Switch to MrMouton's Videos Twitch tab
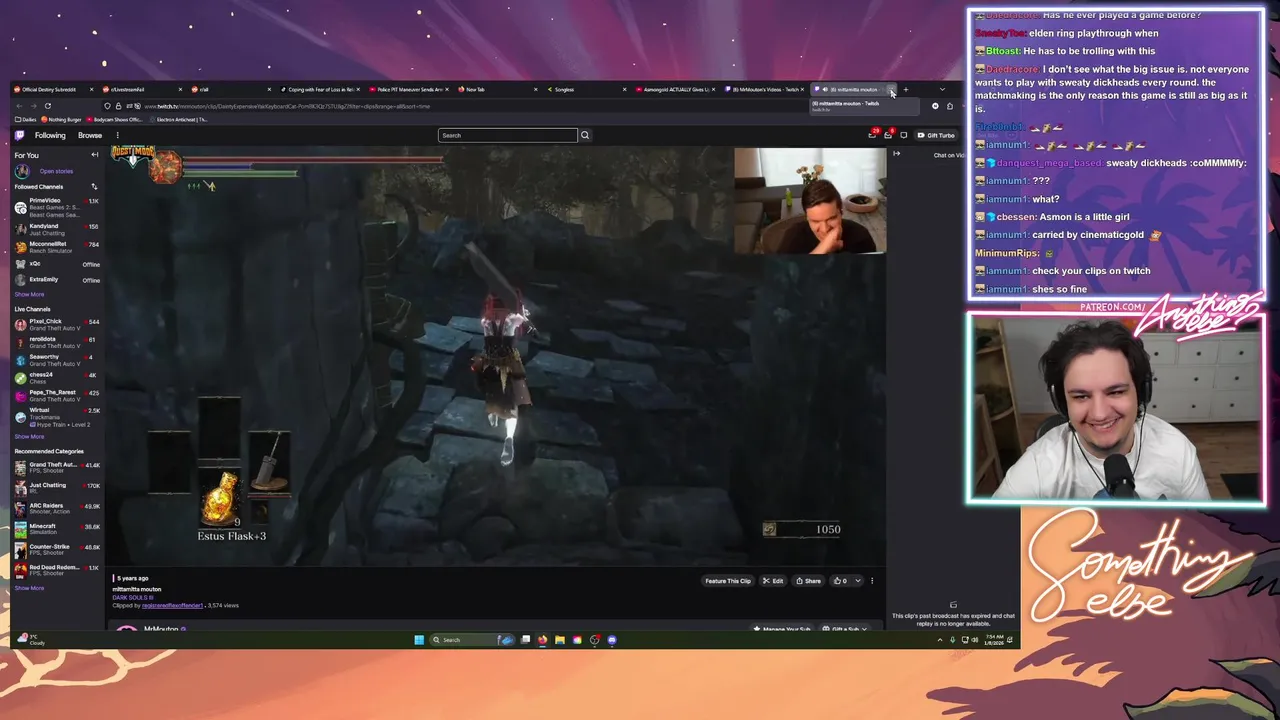This screenshot has width=1280, height=720. (764, 89)
